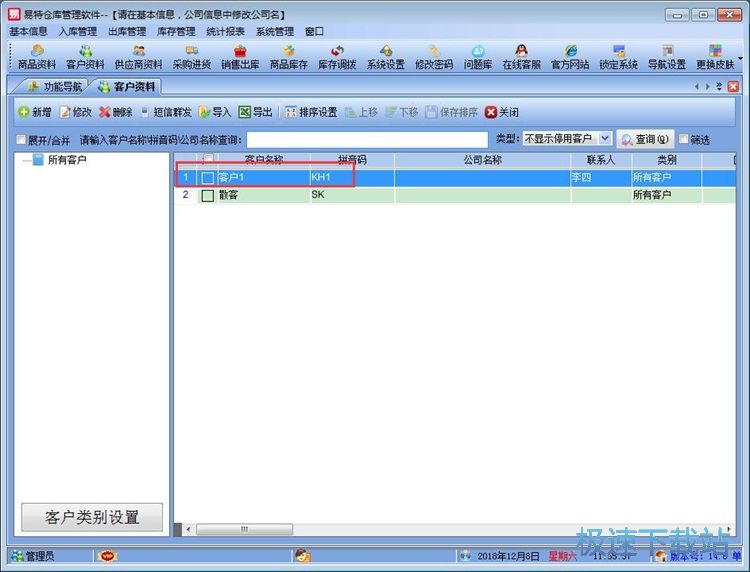Open 系统设置 from the toolbar
The height and width of the screenshot is (572, 750).
pos(386,57)
